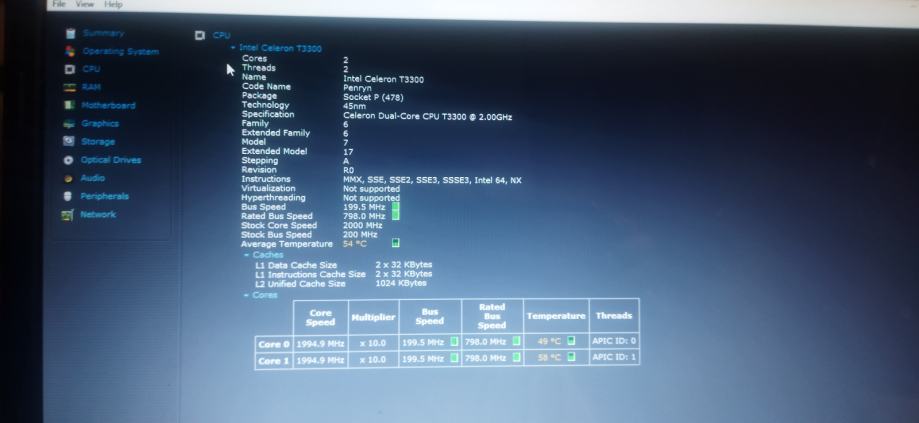Click the Graphics card icon in sidebar
919x423 pixels.
(69, 124)
